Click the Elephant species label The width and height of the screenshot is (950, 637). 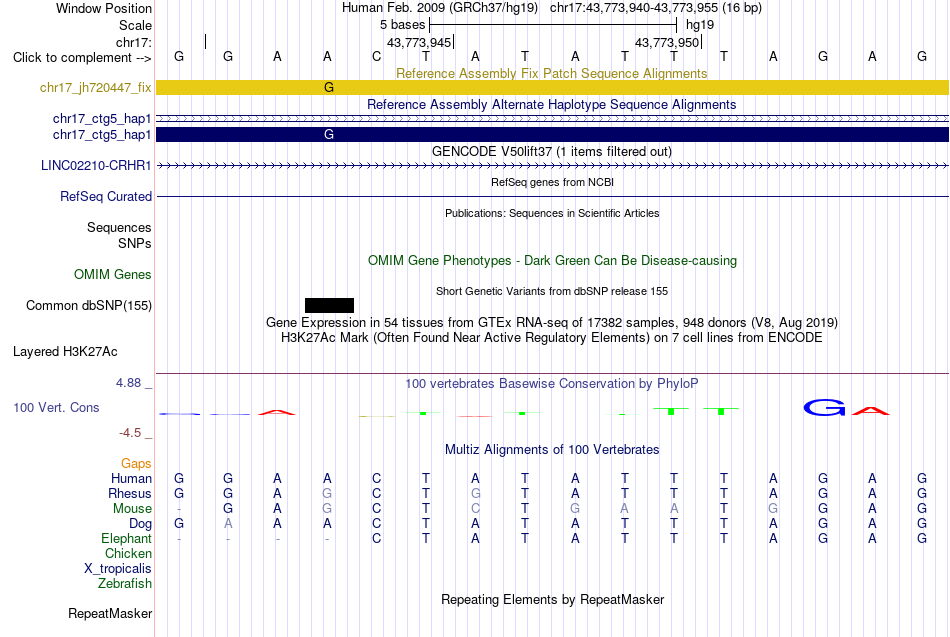click(x=126, y=538)
